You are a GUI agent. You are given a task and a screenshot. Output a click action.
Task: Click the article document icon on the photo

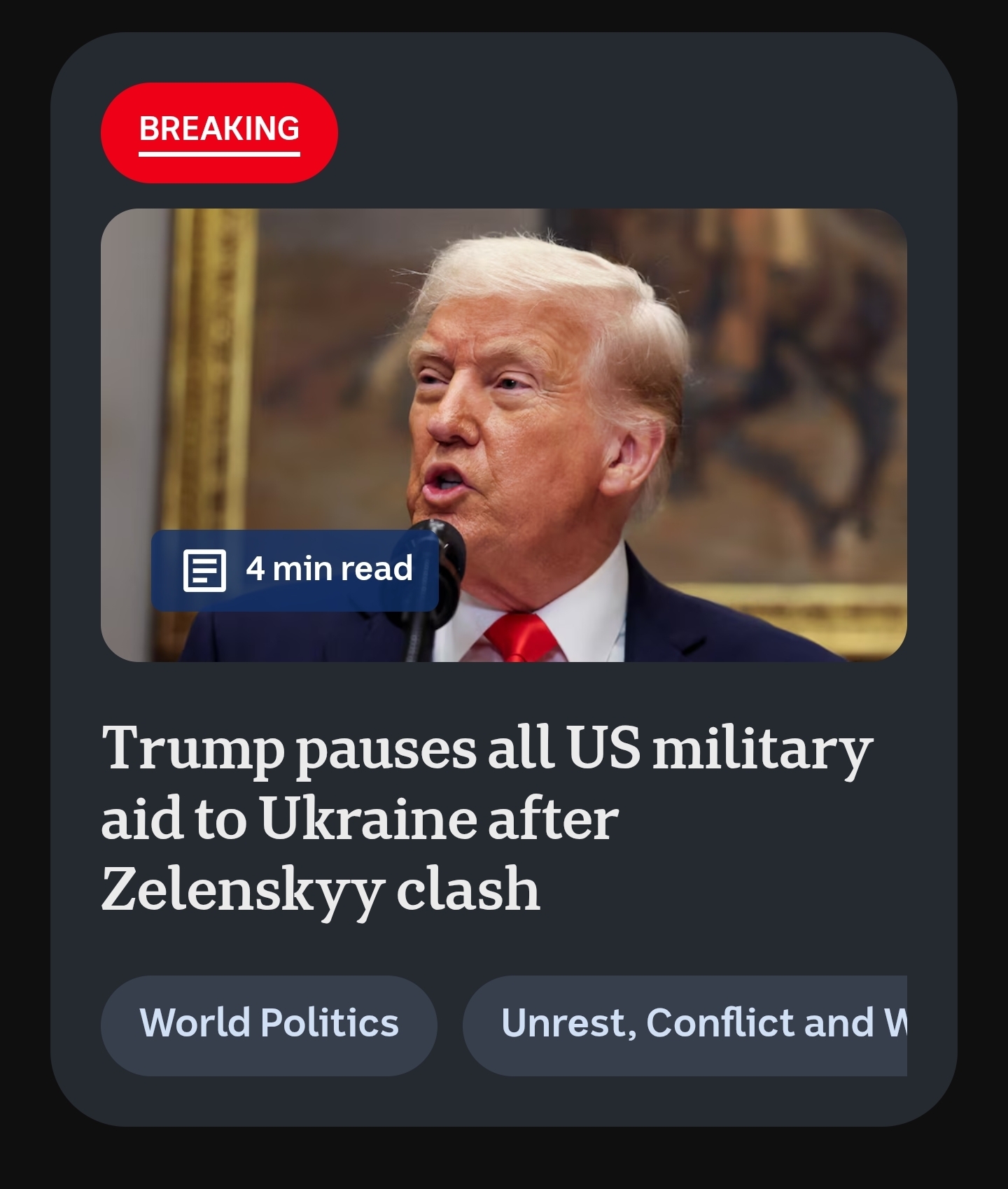(x=204, y=570)
